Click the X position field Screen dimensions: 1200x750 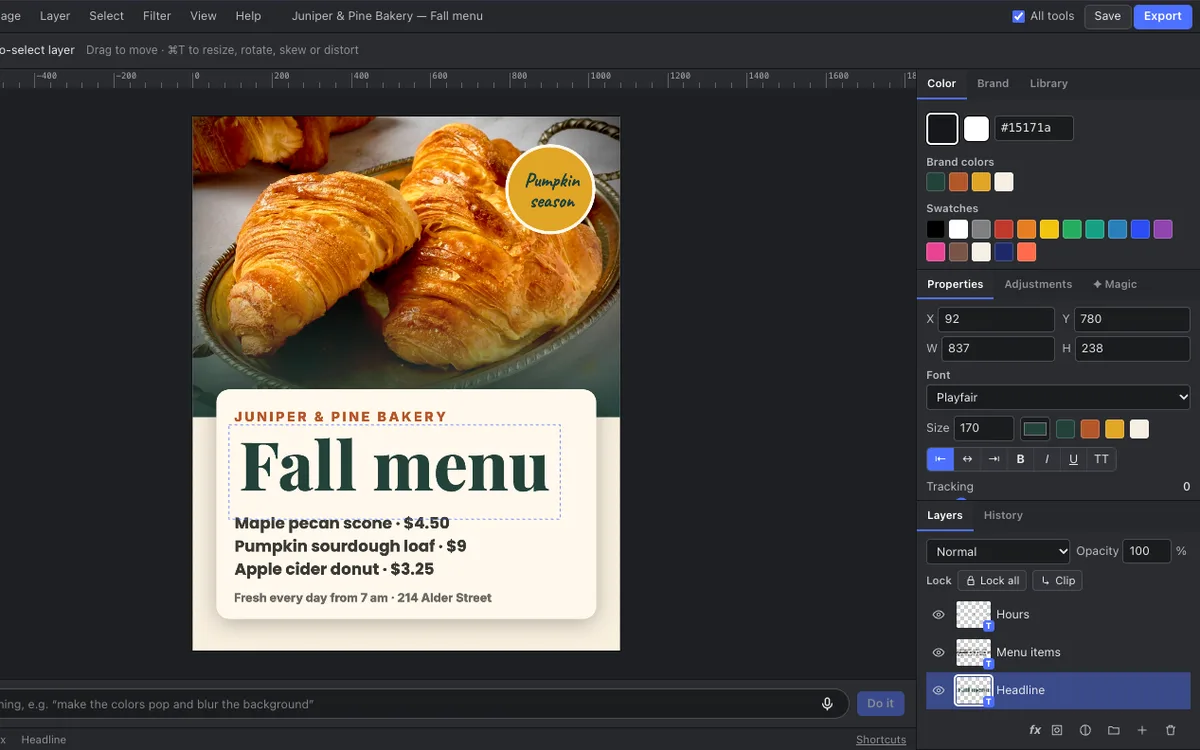(996, 319)
